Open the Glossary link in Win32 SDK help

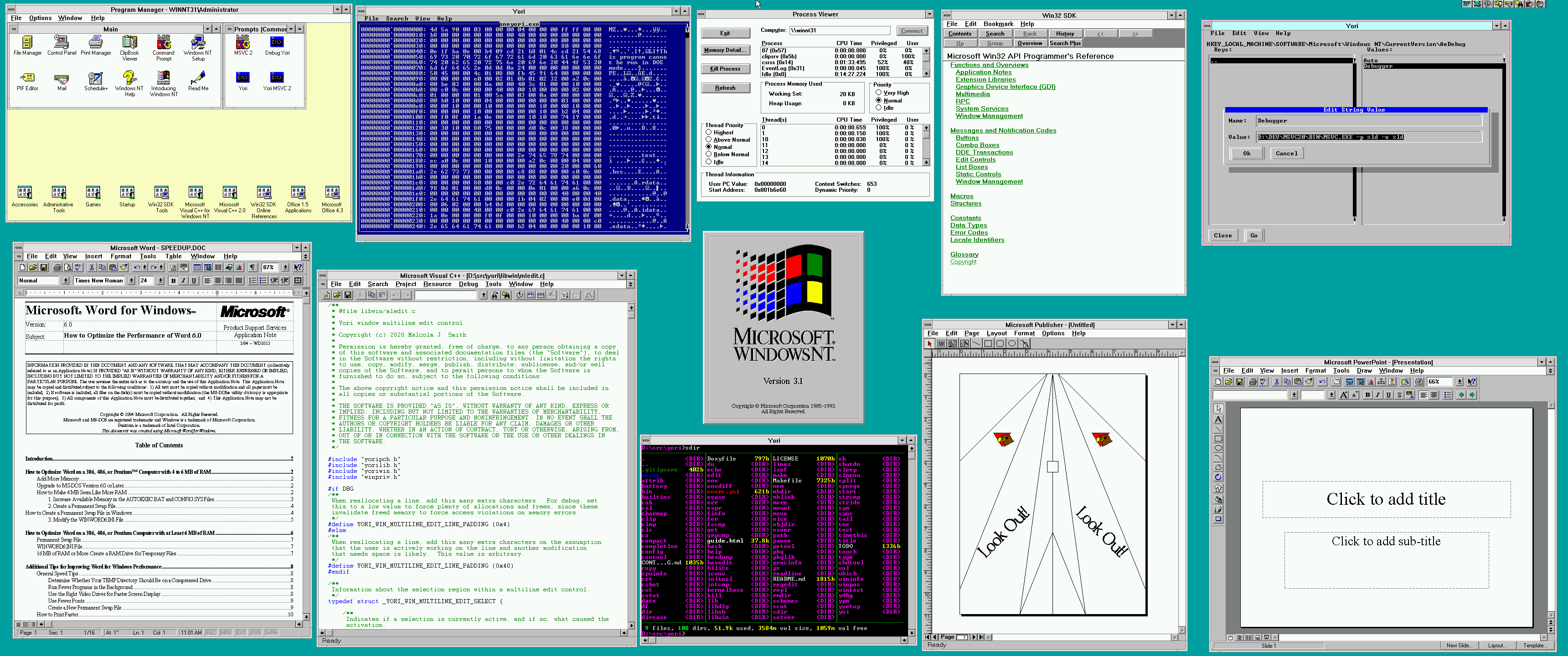tap(964, 254)
